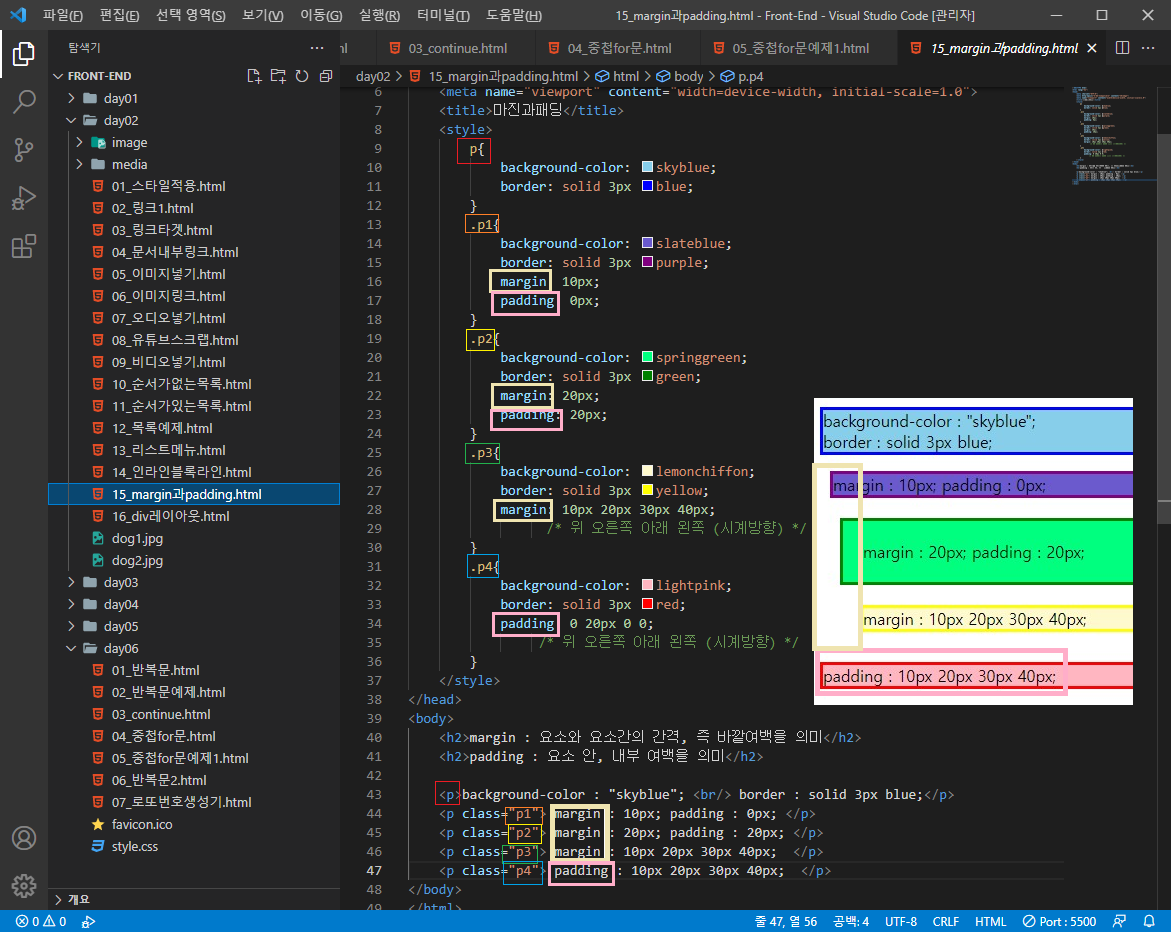This screenshot has height=932, width=1171.
Task: Click the HTML language mode selector
Action: (990, 922)
